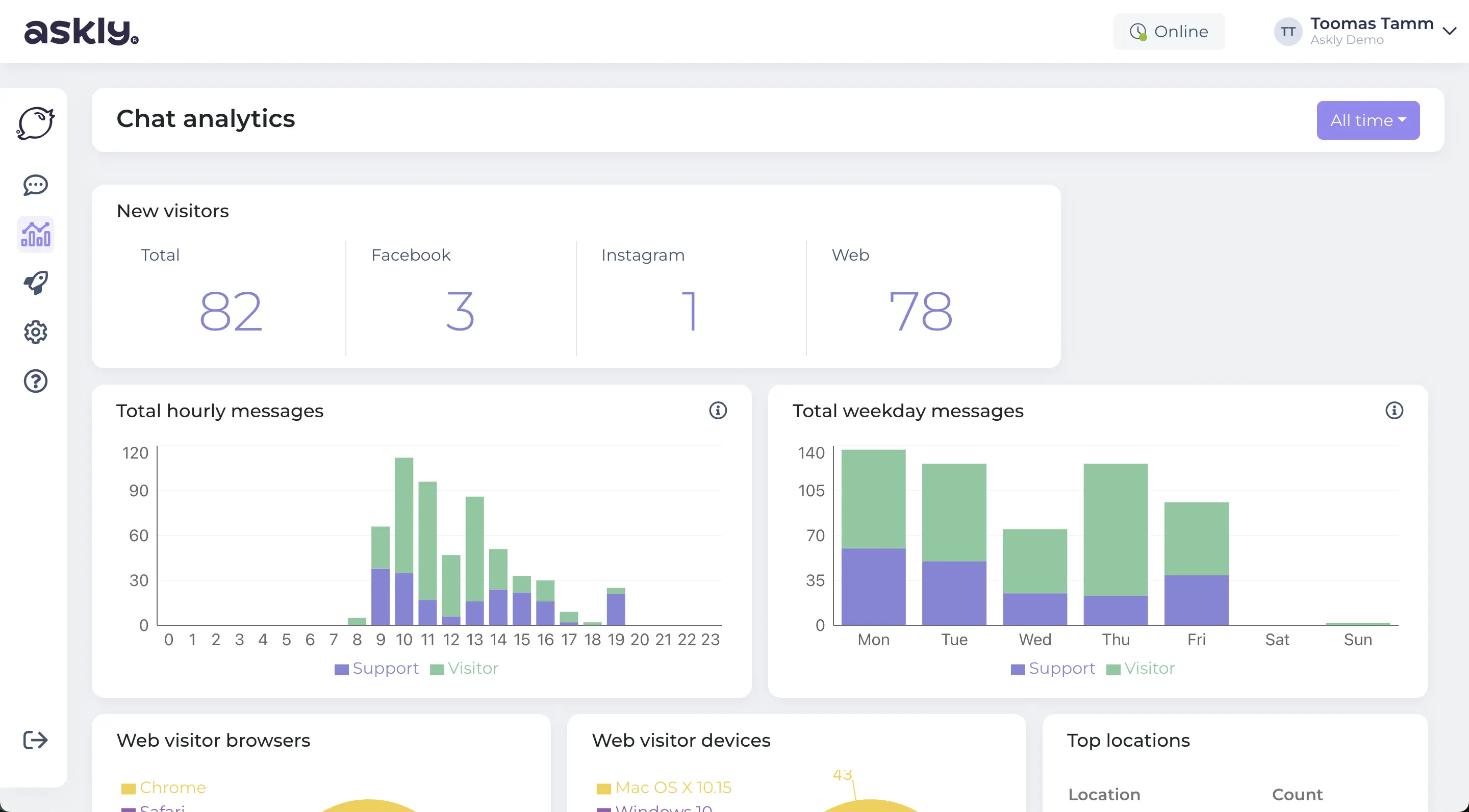Select the Web visitor browsers panel title
This screenshot has height=812, width=1469.
coord(213,740)
